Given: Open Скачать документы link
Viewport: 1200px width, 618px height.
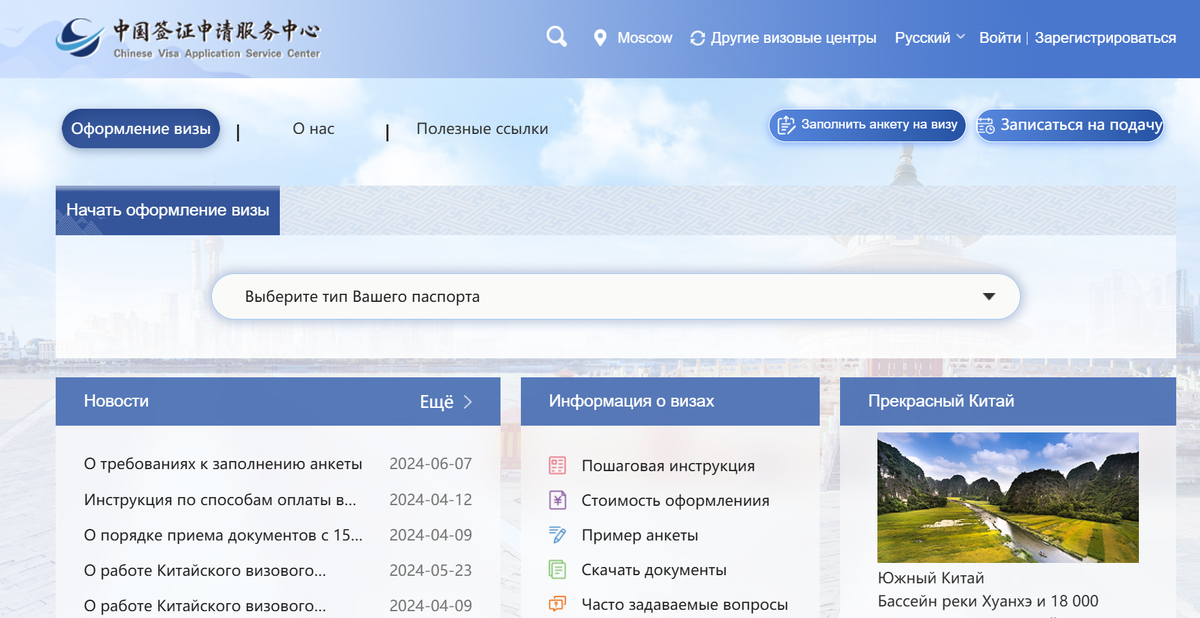Looking at the screenshot, I should (654, 570).
